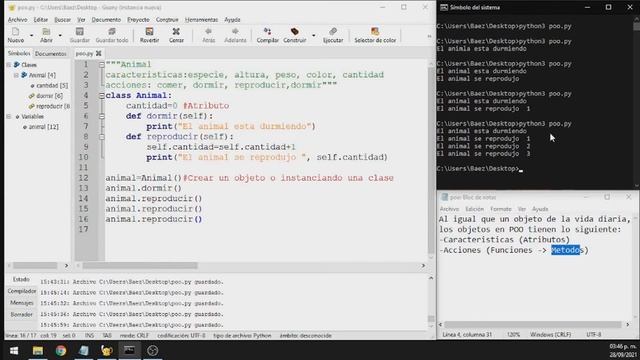The height and width of the screenshot is (360, 640).
Task: Select the Estado message tab
Action: tap(21, 280)
